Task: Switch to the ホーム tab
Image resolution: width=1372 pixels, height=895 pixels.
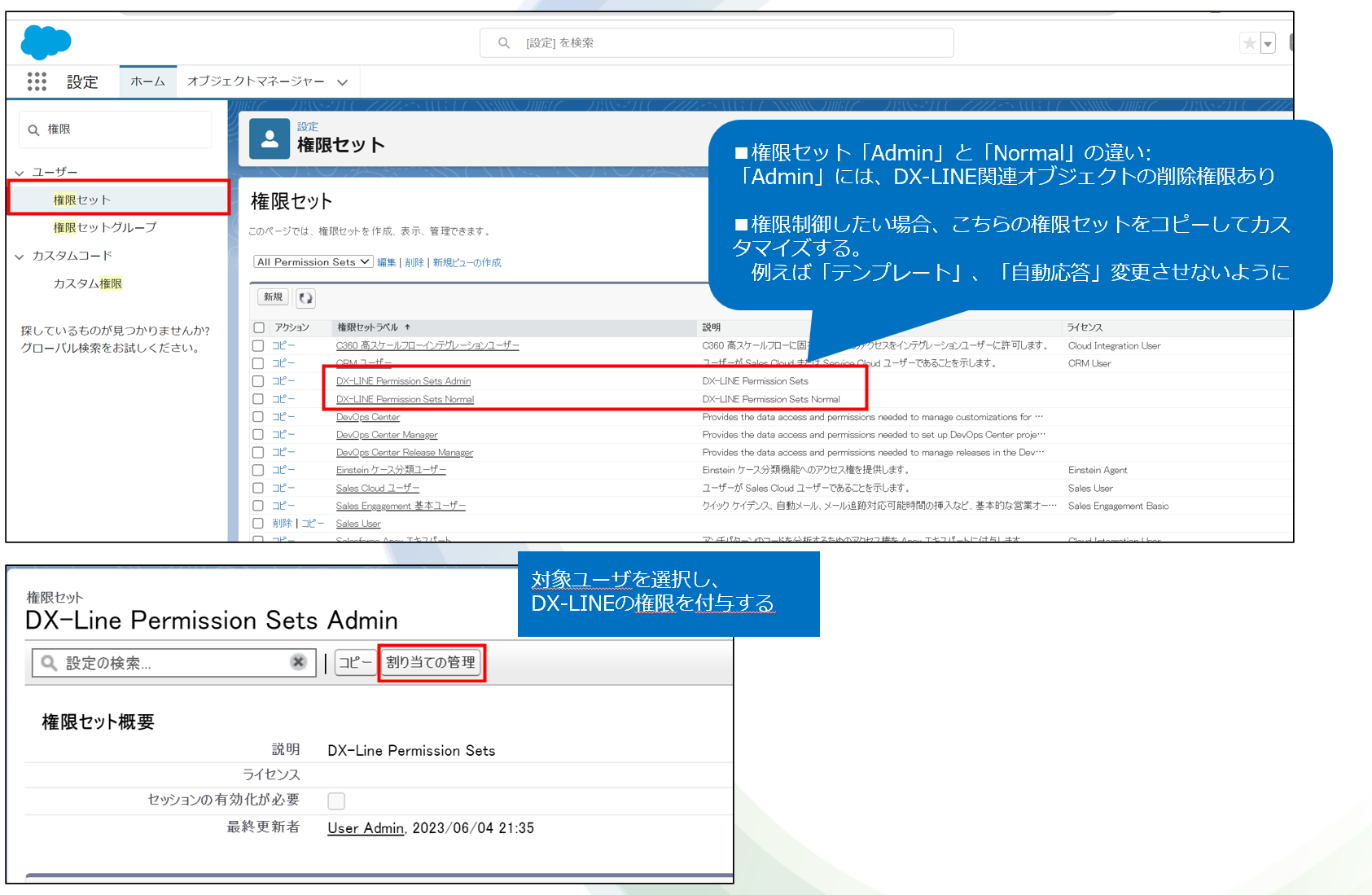Action: [x=147, y=81]
